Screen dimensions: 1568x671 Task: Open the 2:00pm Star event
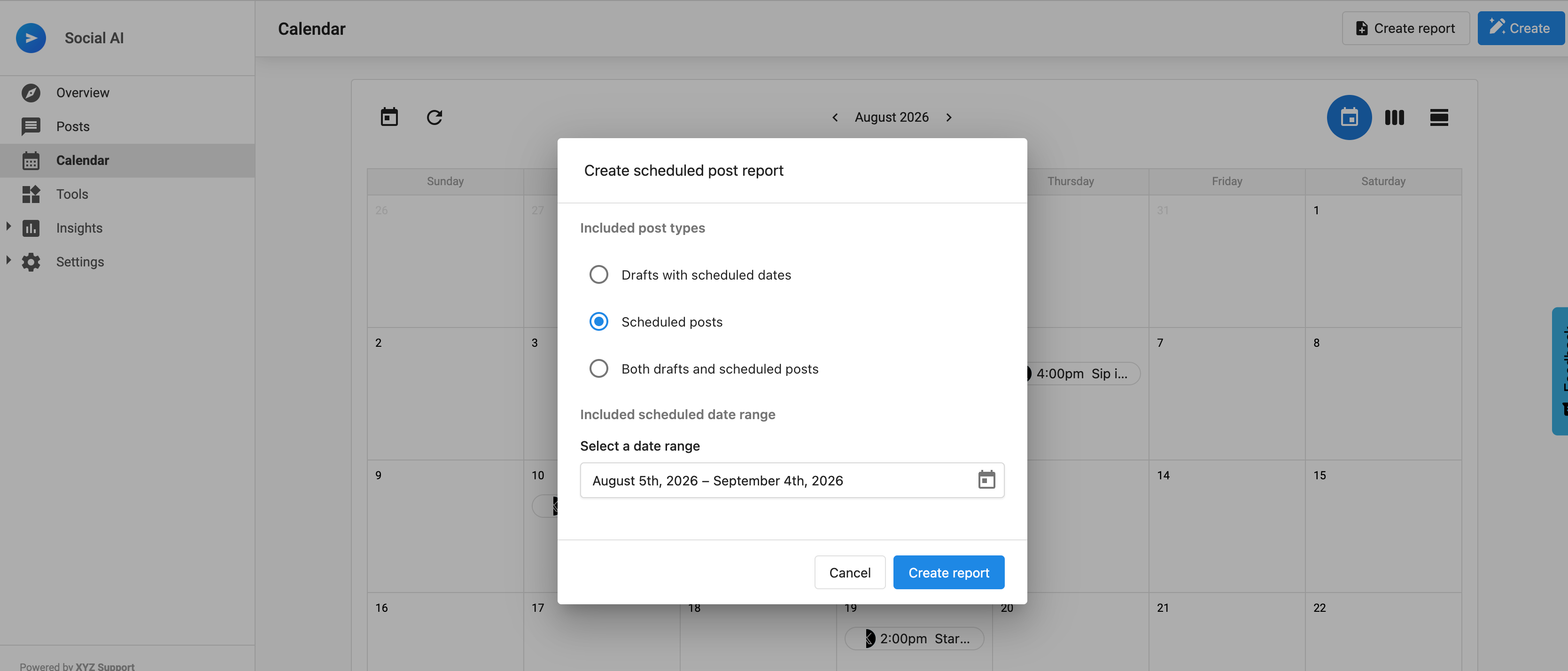914,639
